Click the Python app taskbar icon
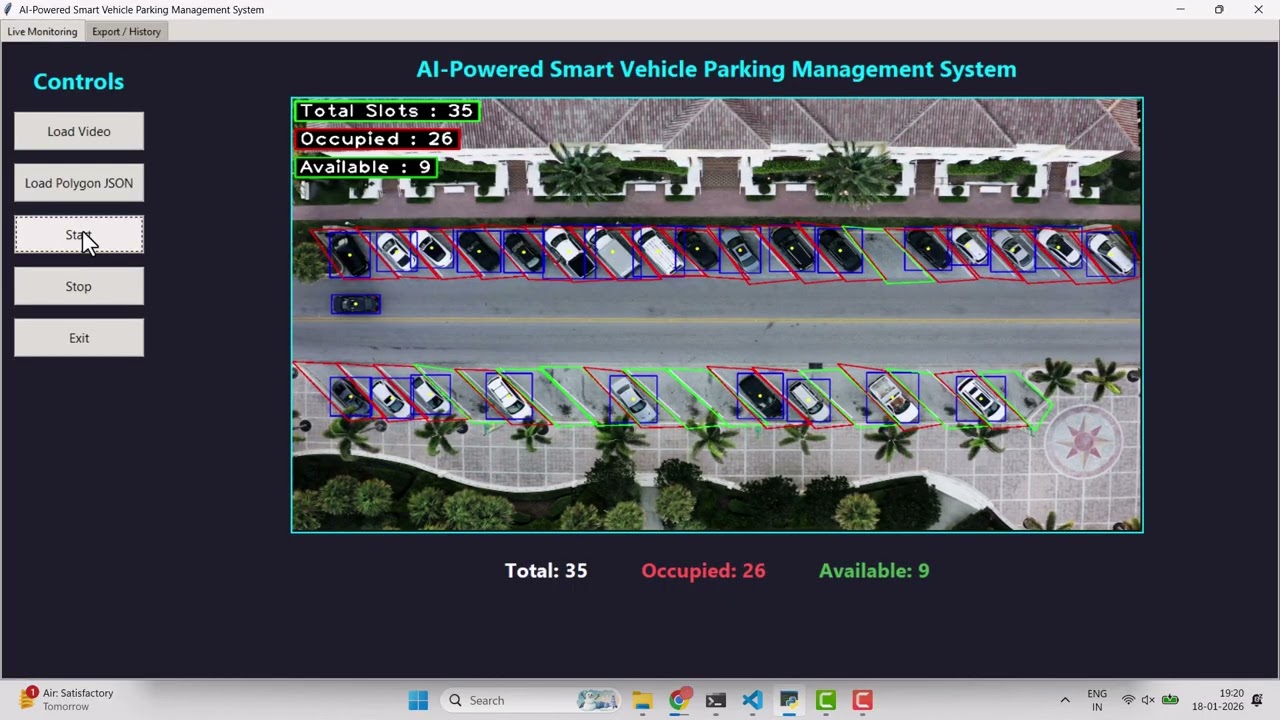 click(789, 700)
